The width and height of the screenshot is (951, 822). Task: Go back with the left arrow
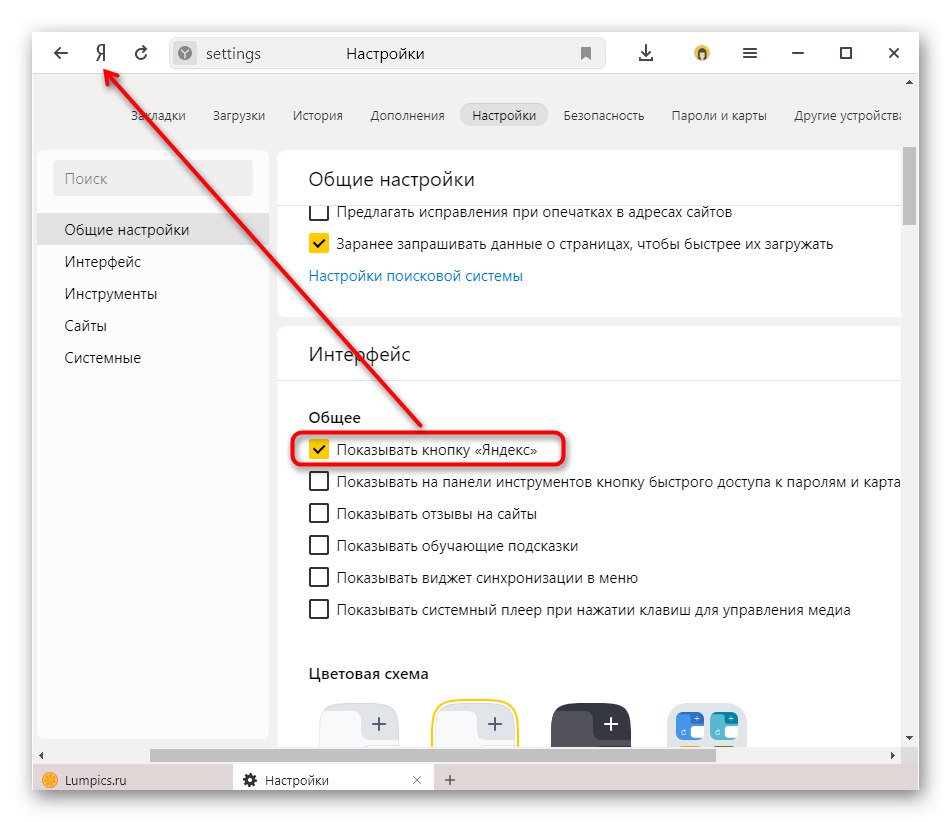pos(61,53)
